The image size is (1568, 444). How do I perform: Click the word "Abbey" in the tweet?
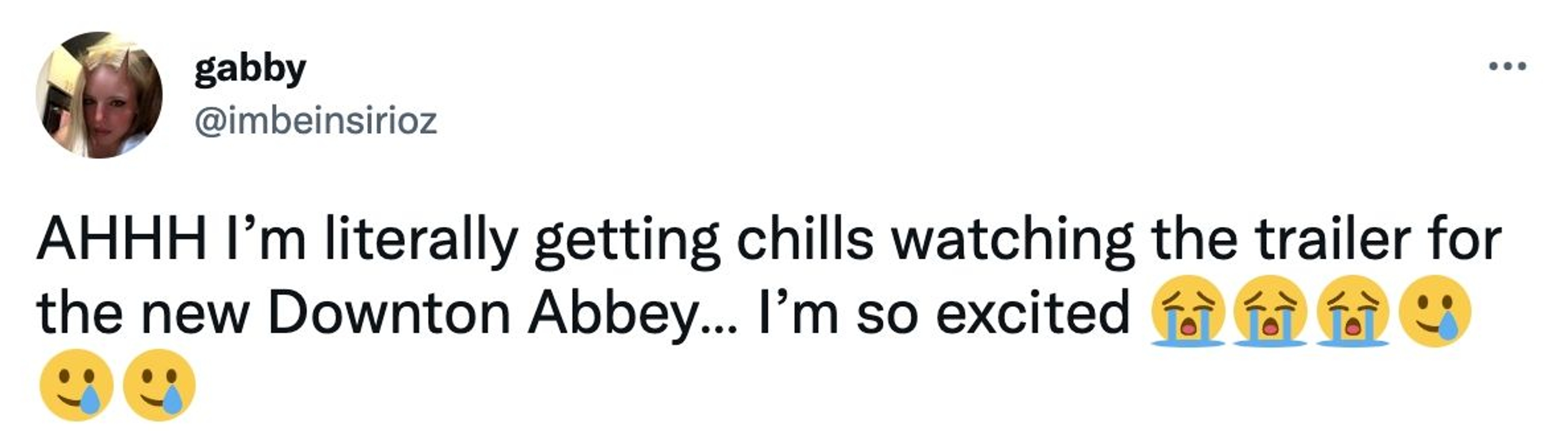(610, 314)
